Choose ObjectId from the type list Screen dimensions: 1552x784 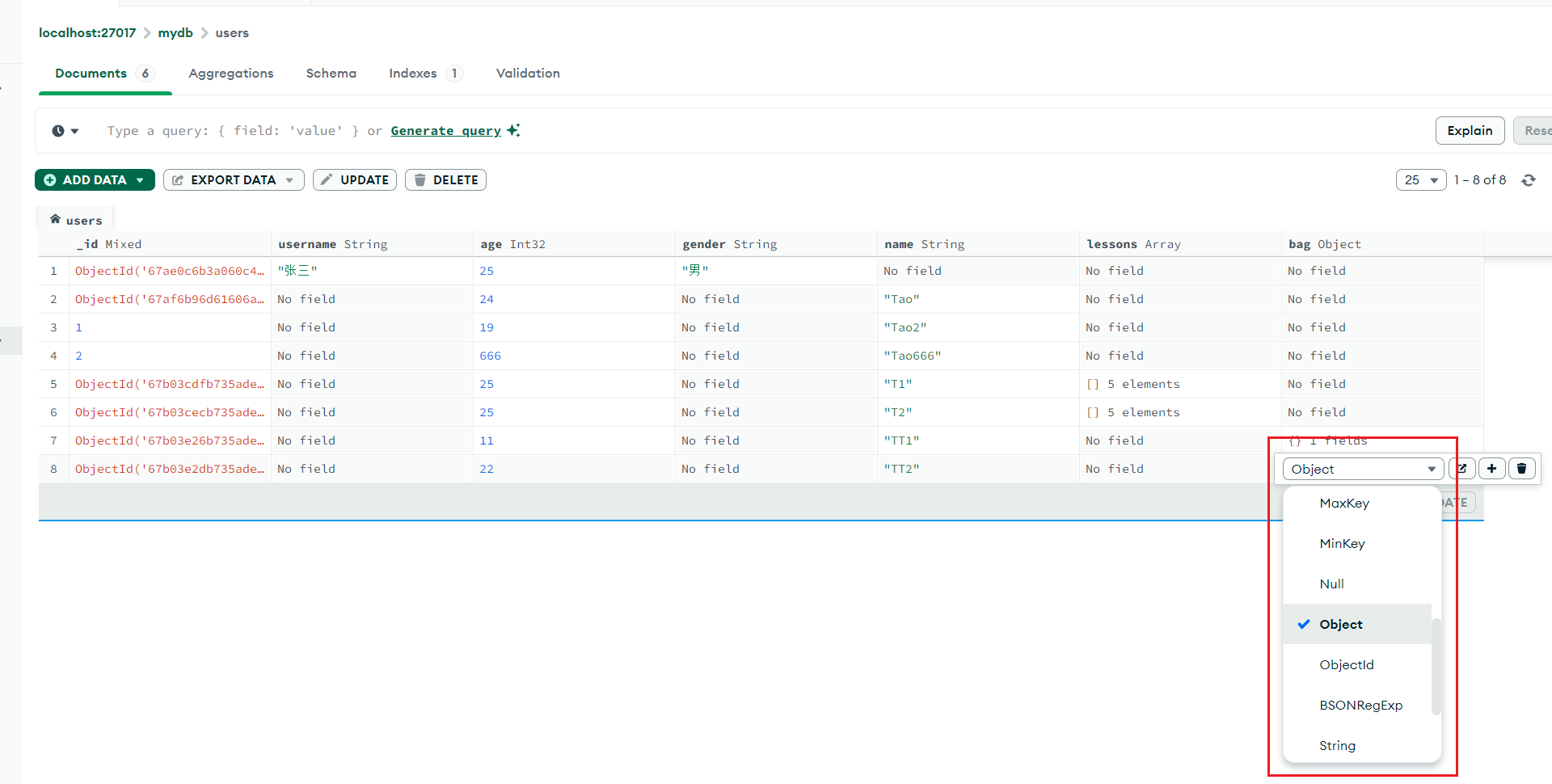(1346, 664)
